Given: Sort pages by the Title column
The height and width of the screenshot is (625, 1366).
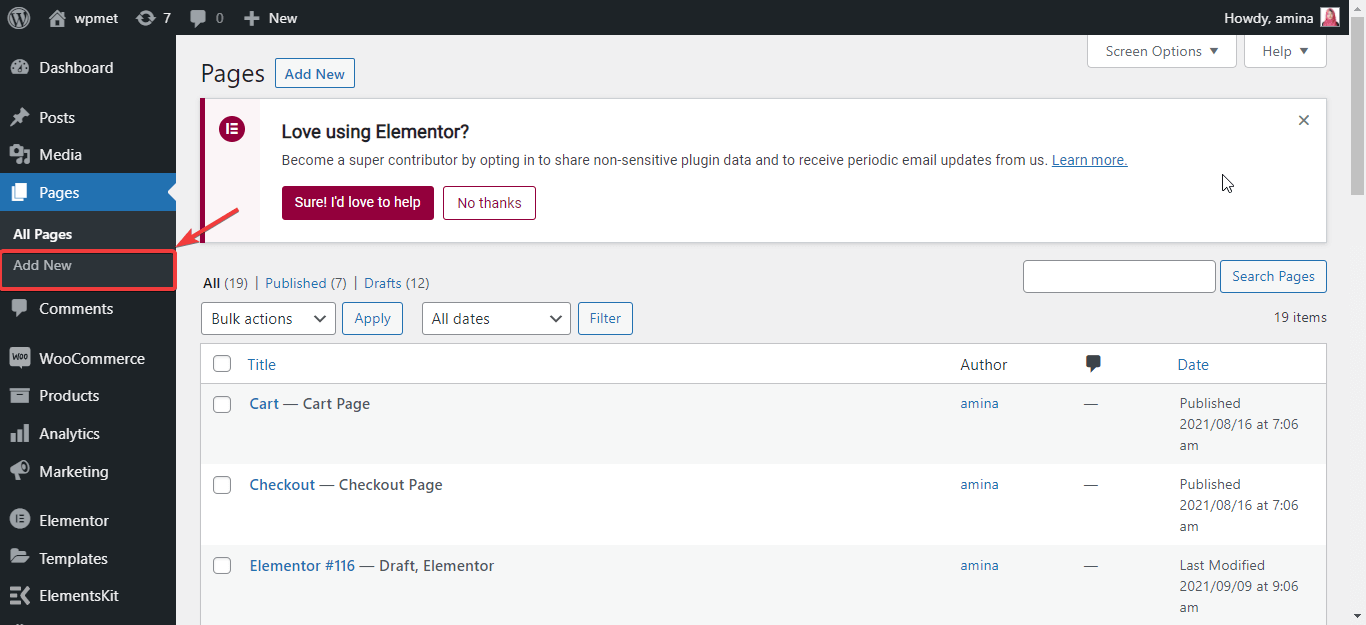Looking at the screenshot, I should coord(262,365).
